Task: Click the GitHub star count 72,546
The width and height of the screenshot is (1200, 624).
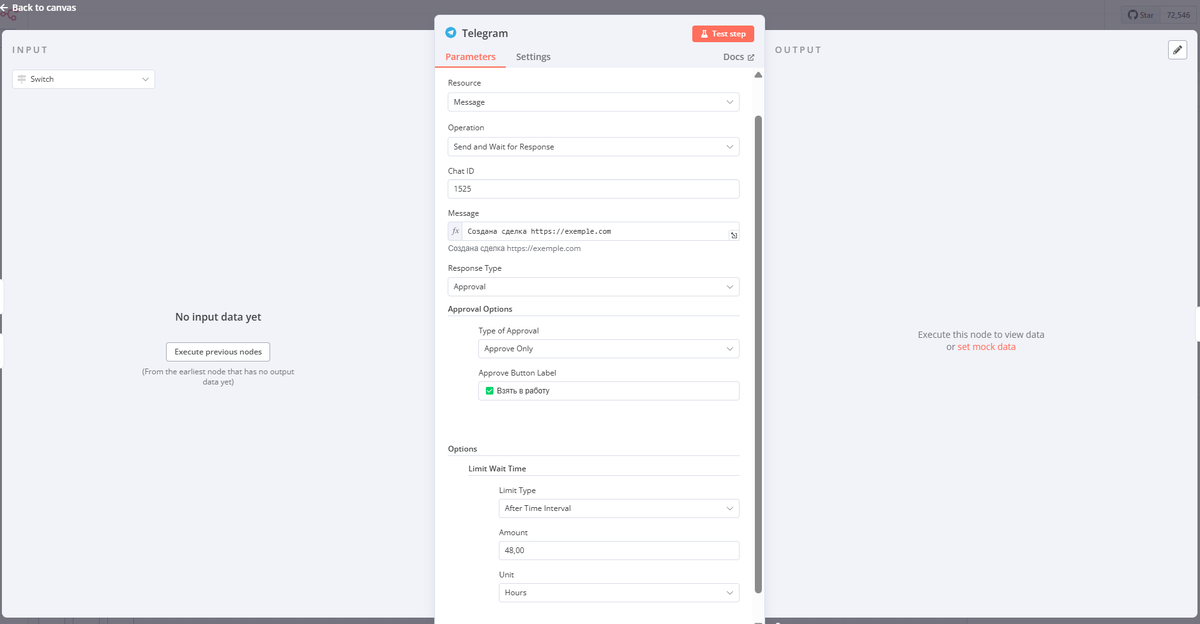Action: [1179, 15]
